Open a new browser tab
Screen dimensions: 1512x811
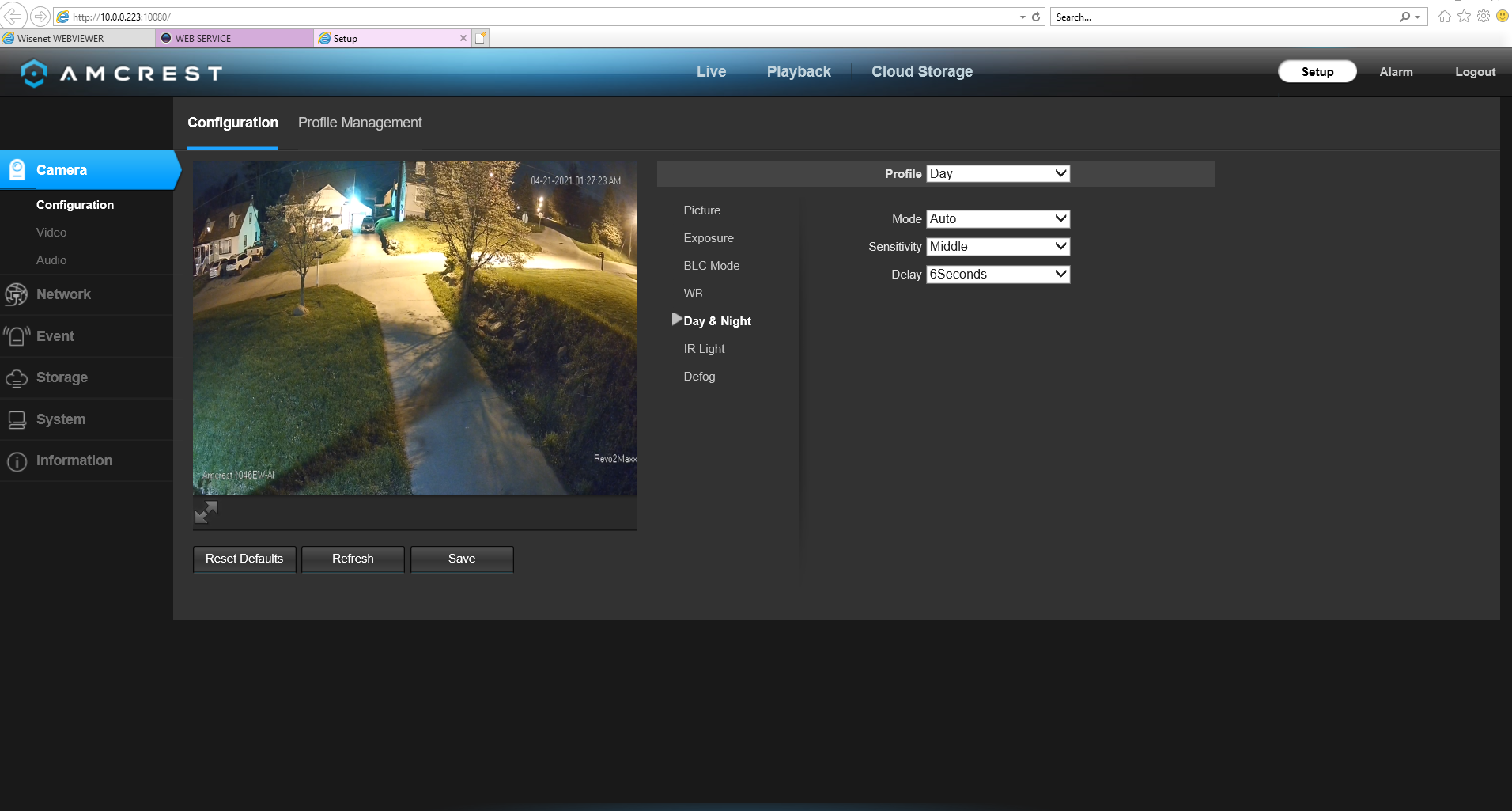tap(481, 38)
